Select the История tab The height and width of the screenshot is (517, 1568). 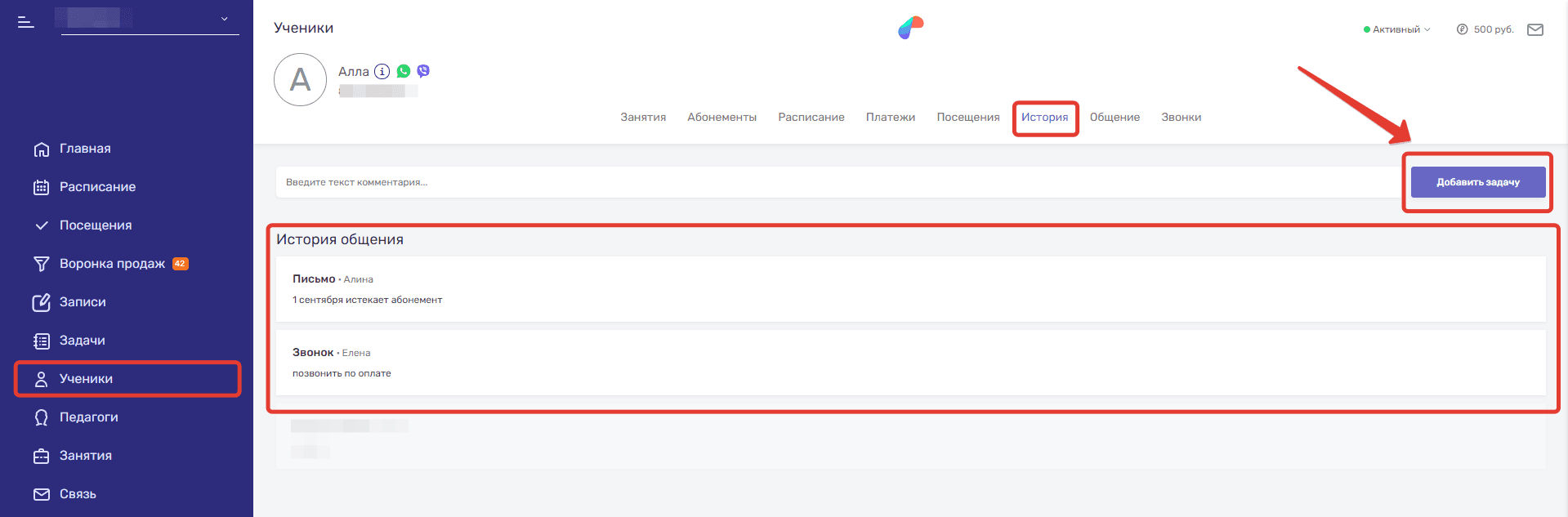click(1044, 118)
